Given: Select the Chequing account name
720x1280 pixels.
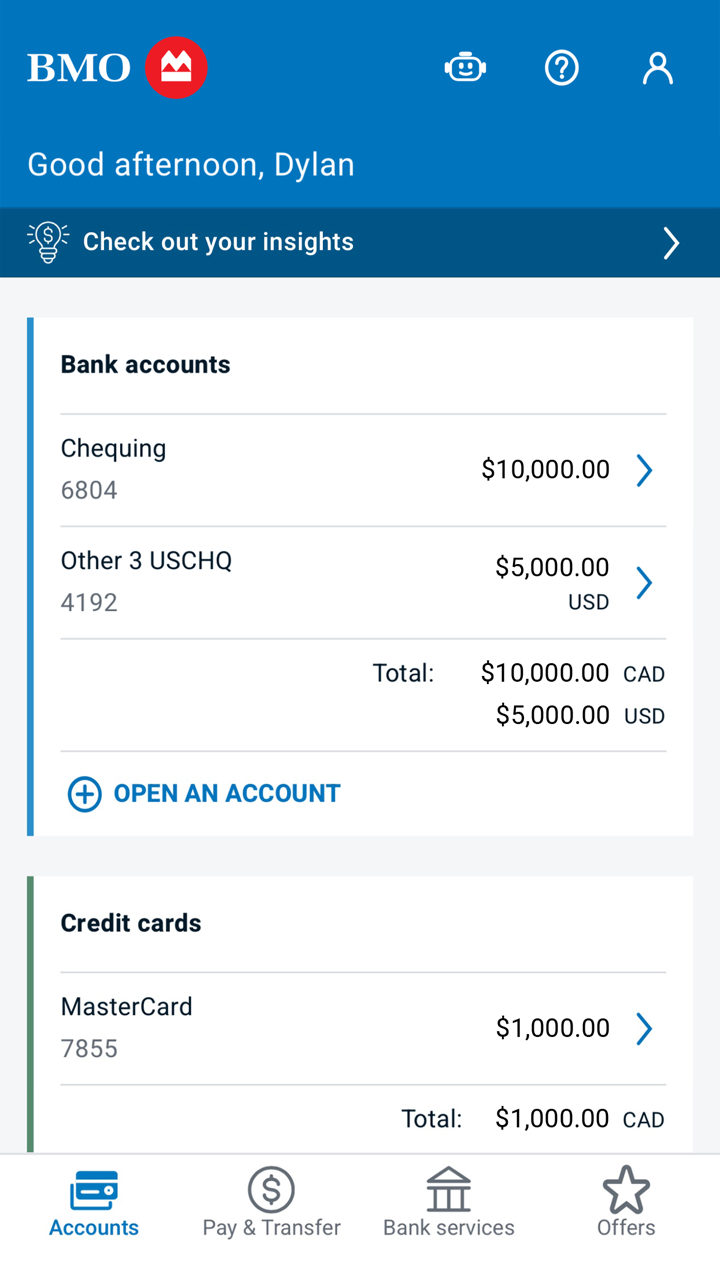Looking at the screenshot, I should [x=113, y=449].
